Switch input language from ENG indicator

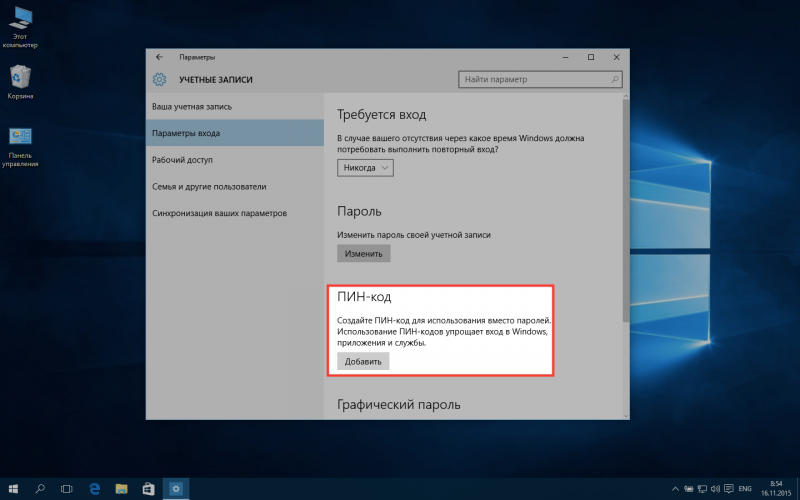(x=744, y=489)
